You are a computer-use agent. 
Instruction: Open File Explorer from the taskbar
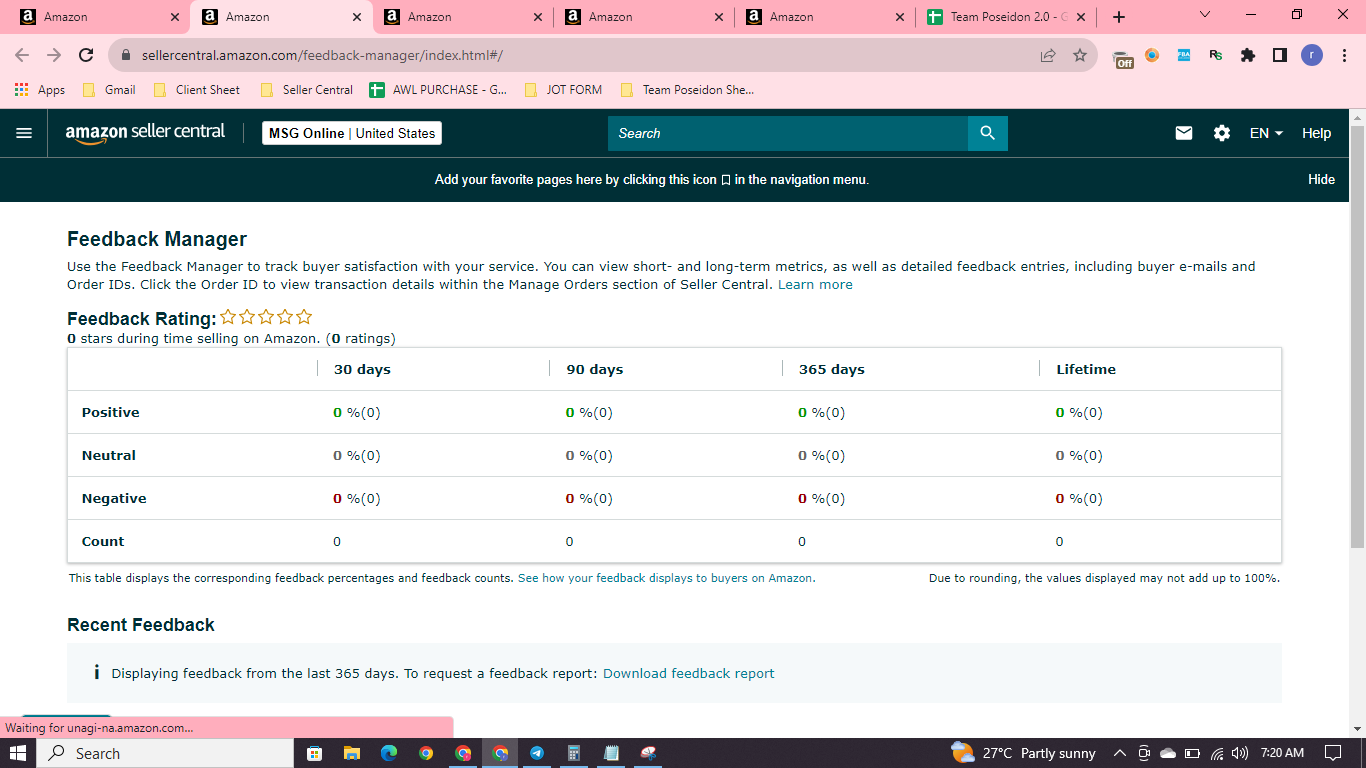pyautogui.click(x=351, y=753)
